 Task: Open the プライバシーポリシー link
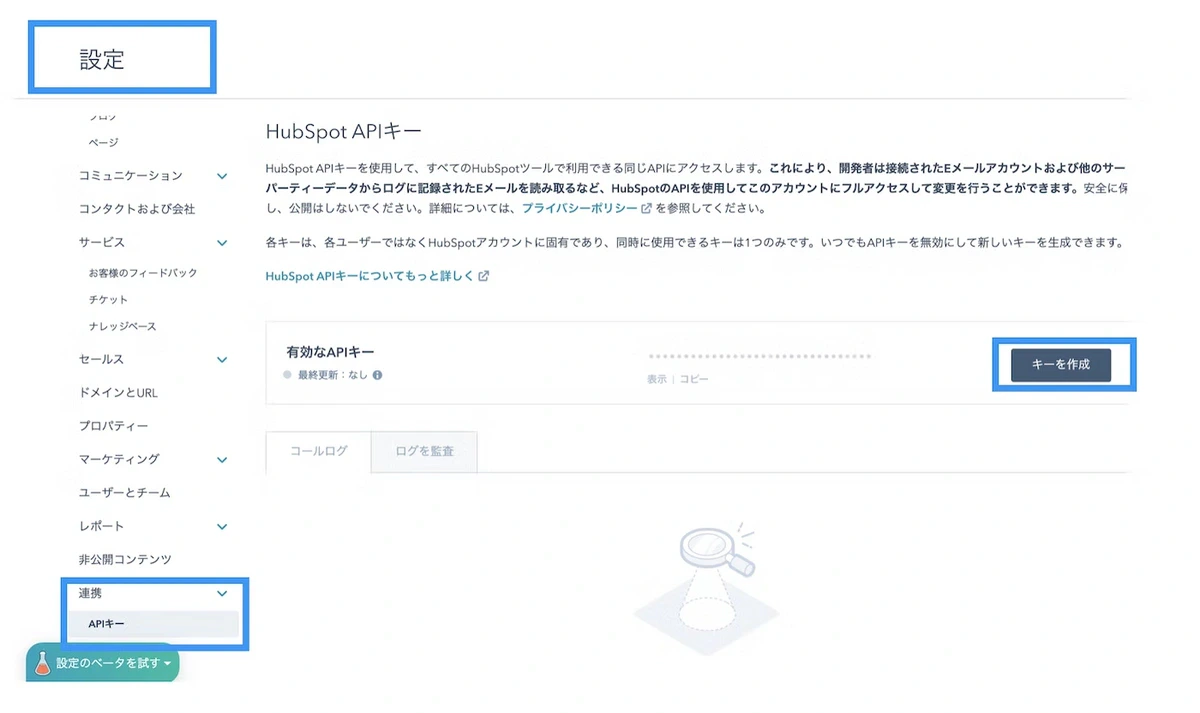(x=579, y=209)
